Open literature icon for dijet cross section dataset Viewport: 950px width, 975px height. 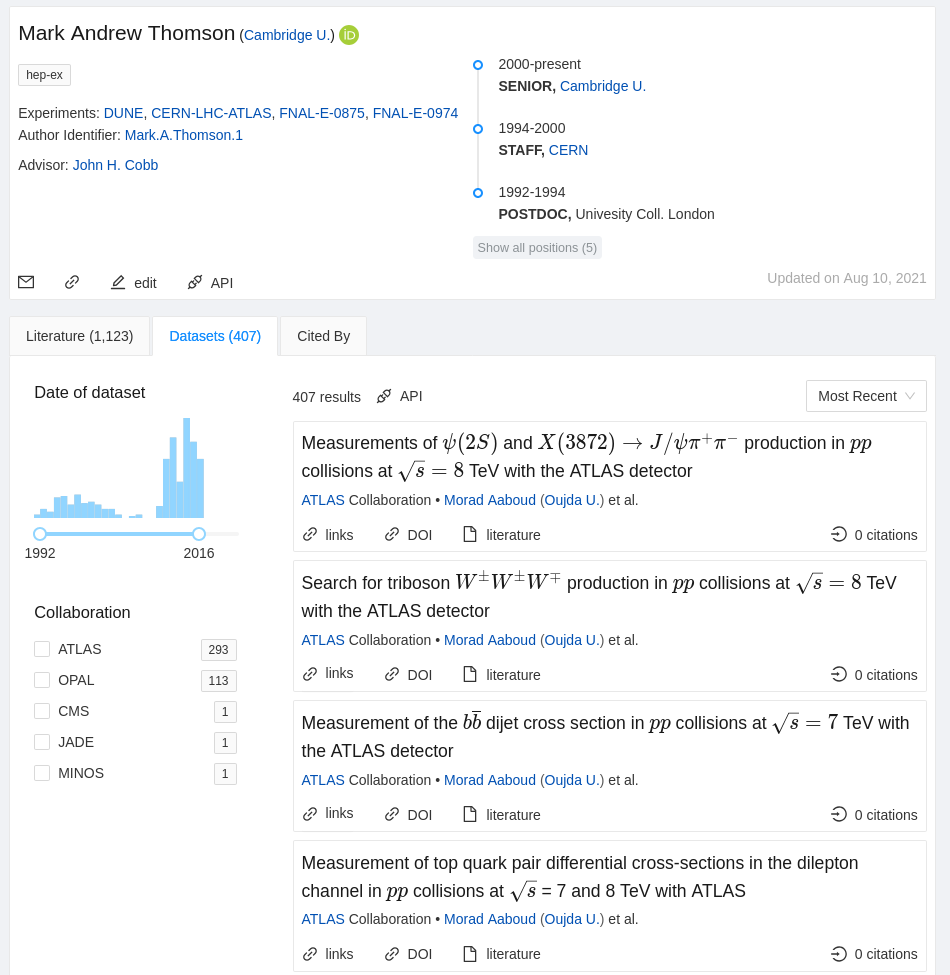[470, 814]
